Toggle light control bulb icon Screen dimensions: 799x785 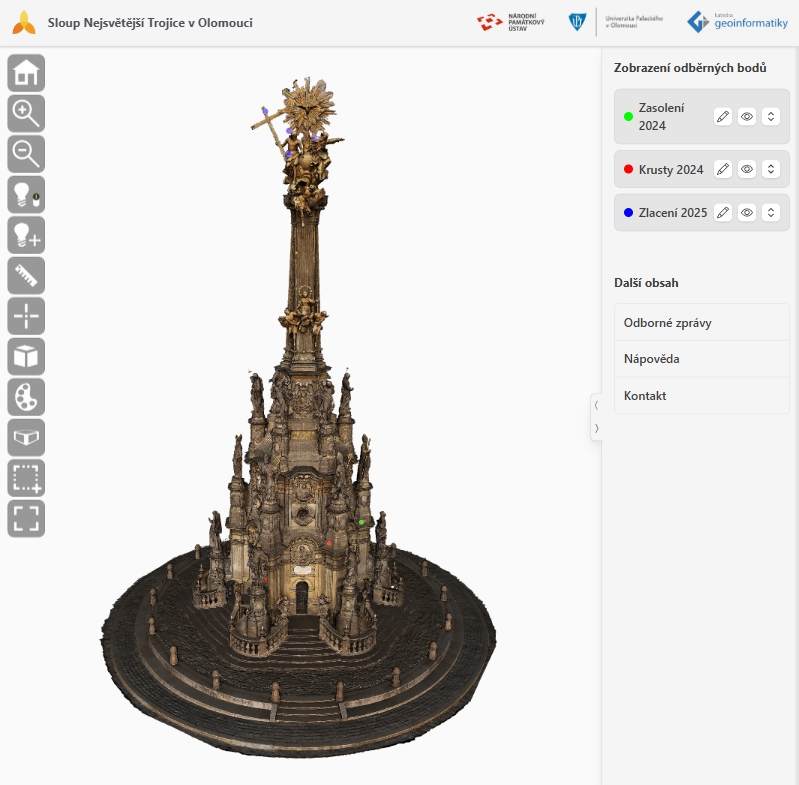pyautogui.click(x=26, y=195)
